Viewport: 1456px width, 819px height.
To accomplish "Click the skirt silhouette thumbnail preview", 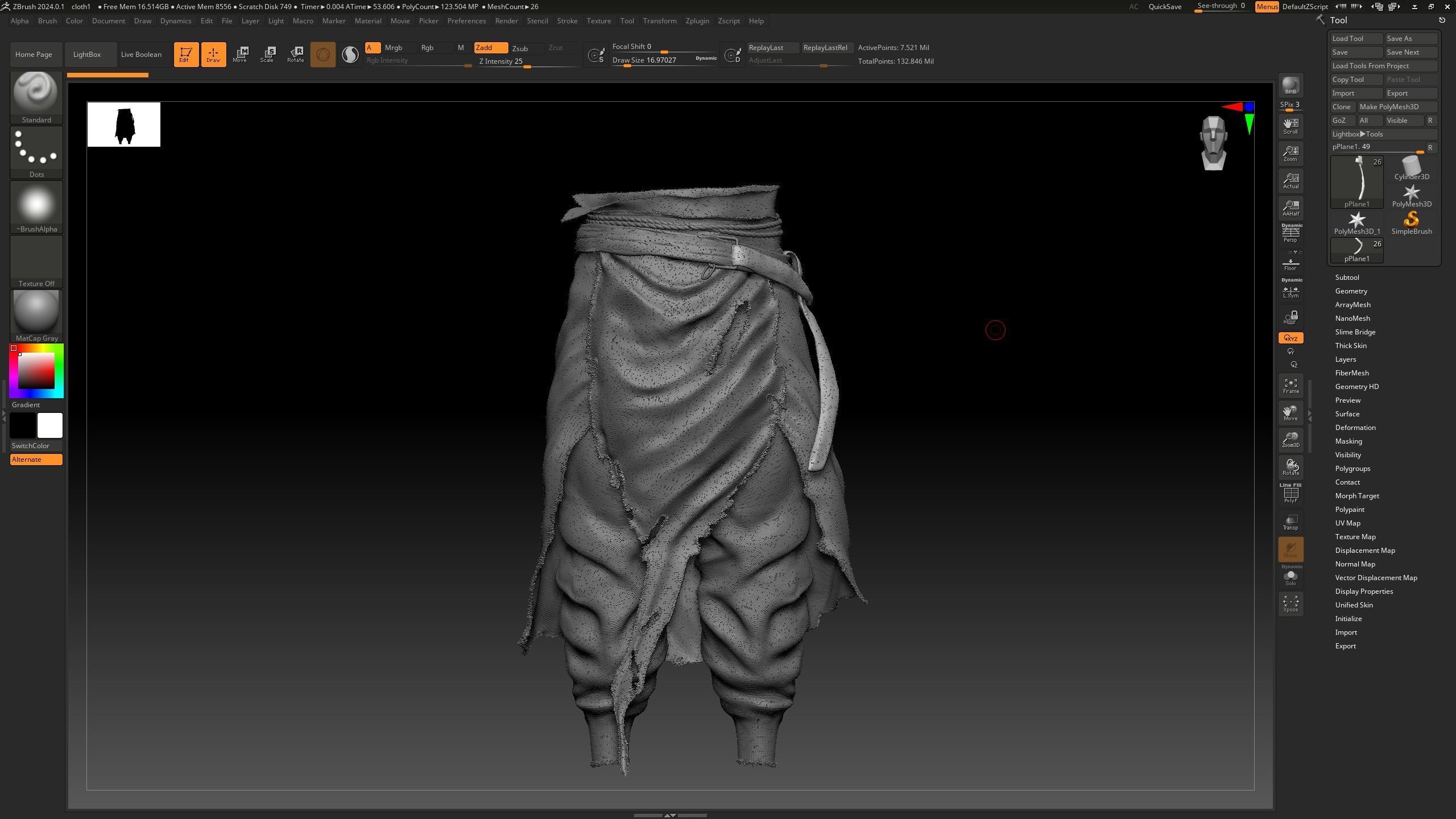I will click(x=124, y=125).
